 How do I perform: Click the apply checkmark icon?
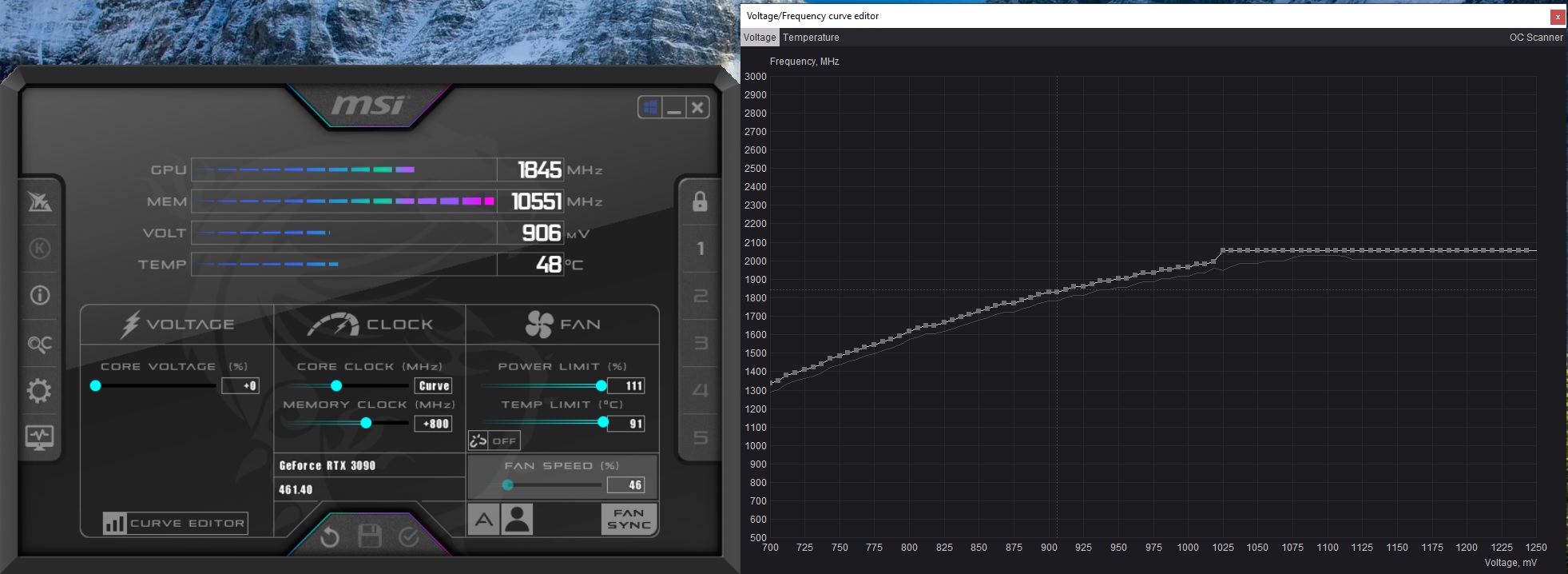click(x=408, y=536)
